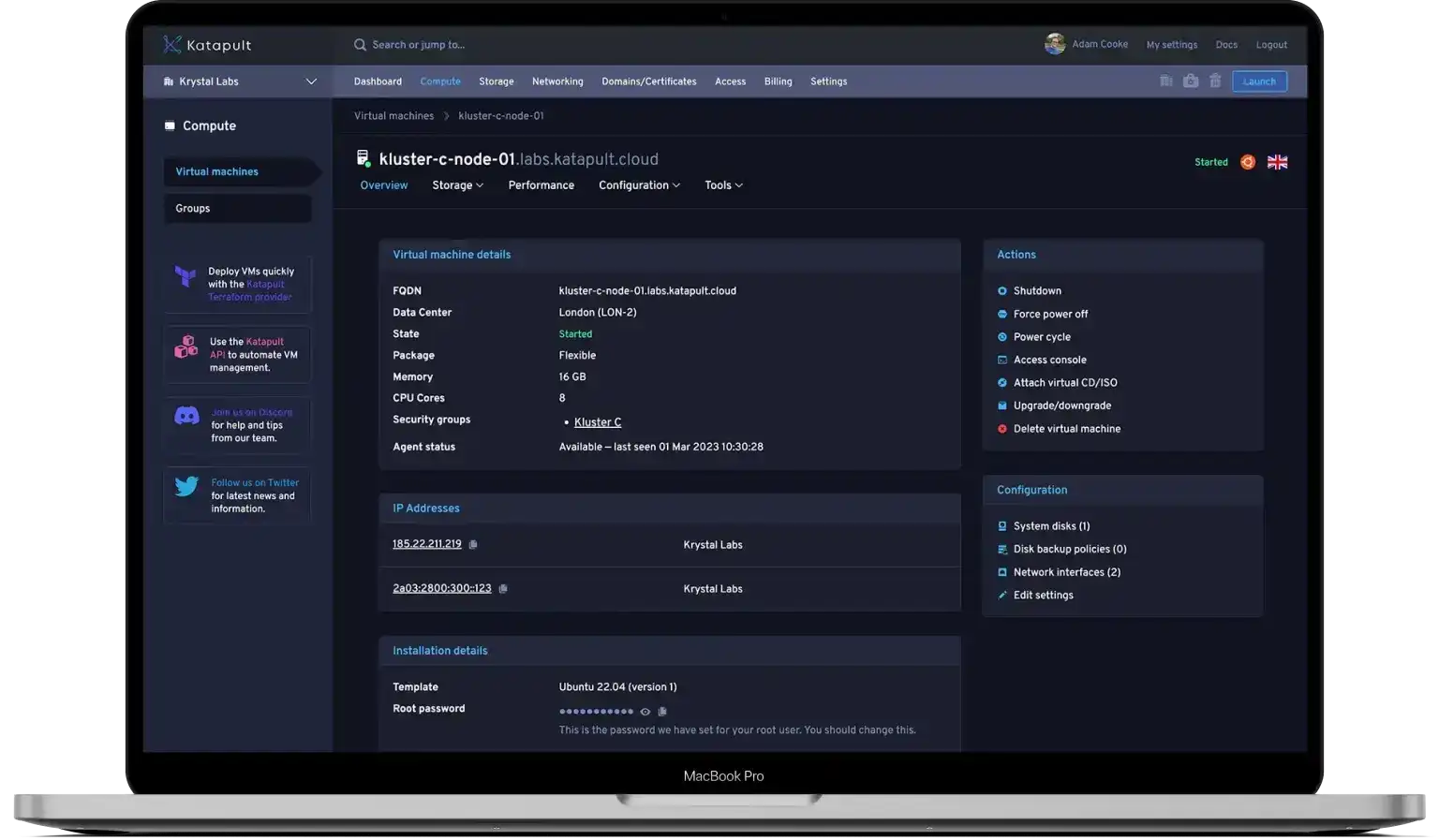Click the Shutdown action icon
This screenshot has width=1439, height=840.
tap(1002, 291)
